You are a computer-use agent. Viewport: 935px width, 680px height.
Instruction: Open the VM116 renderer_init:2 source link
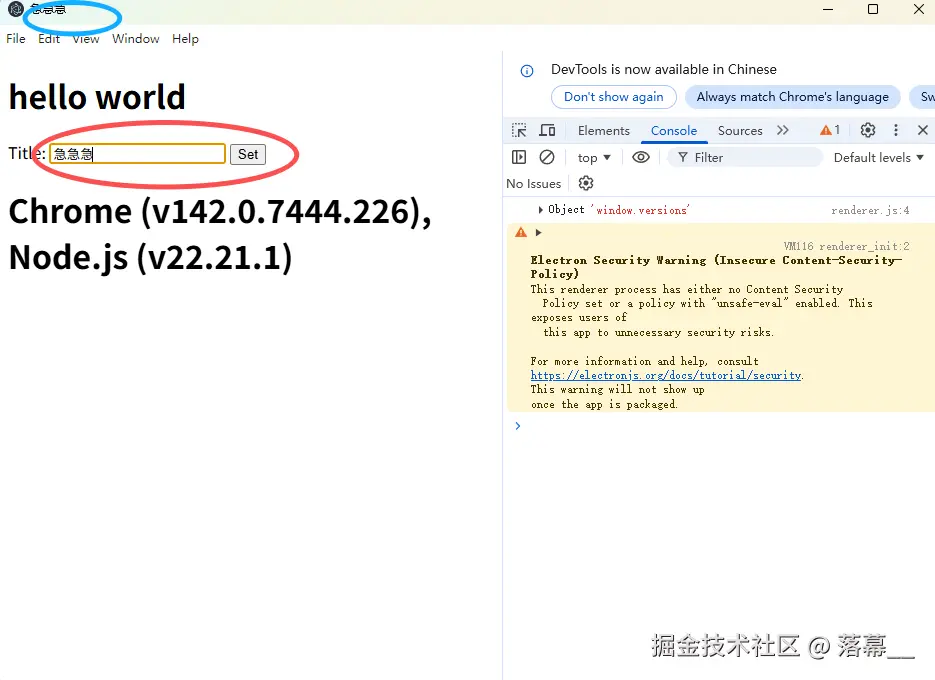tap(846, 246)
